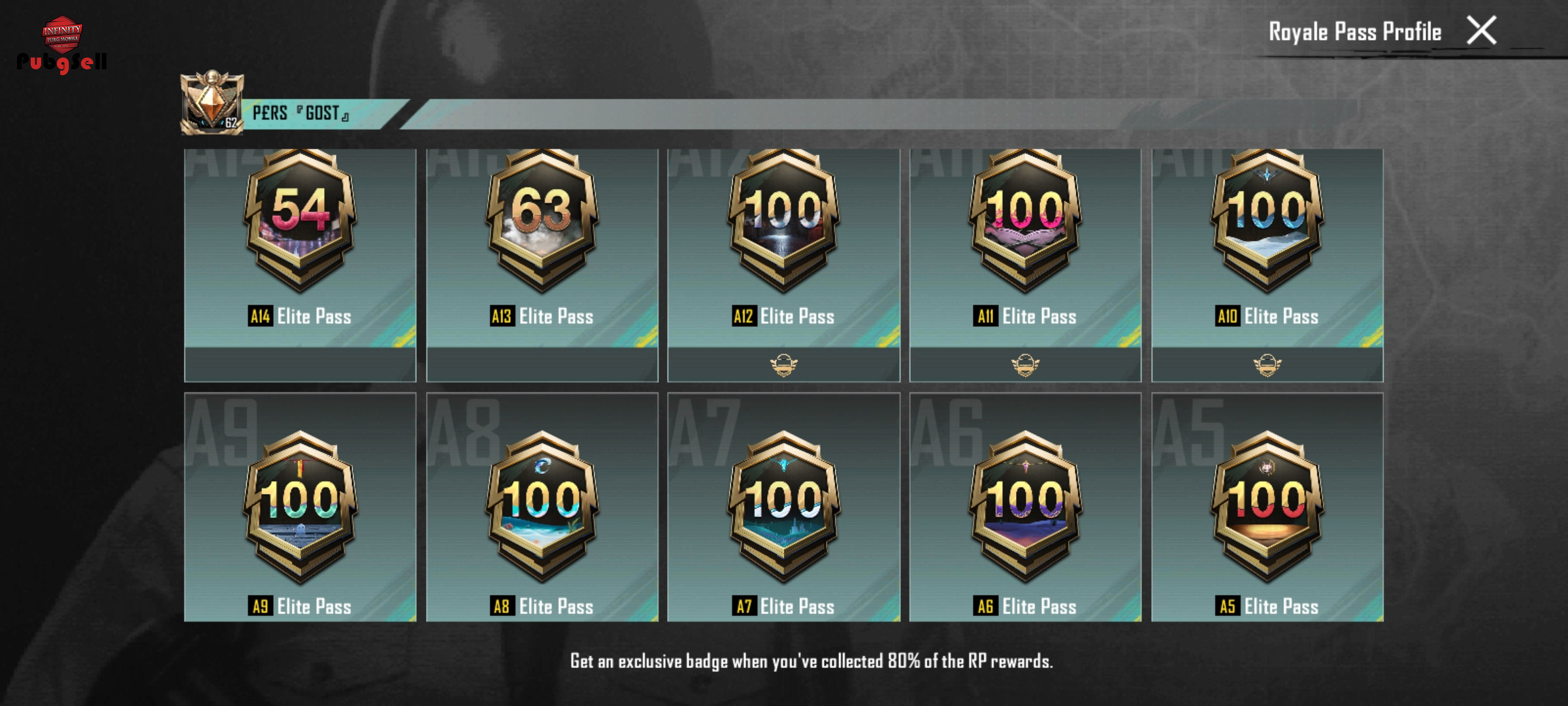This screenshot has width=1568, height=706.
Task: Close the Royale Pass Profile screen
Action: [1481, 31]
